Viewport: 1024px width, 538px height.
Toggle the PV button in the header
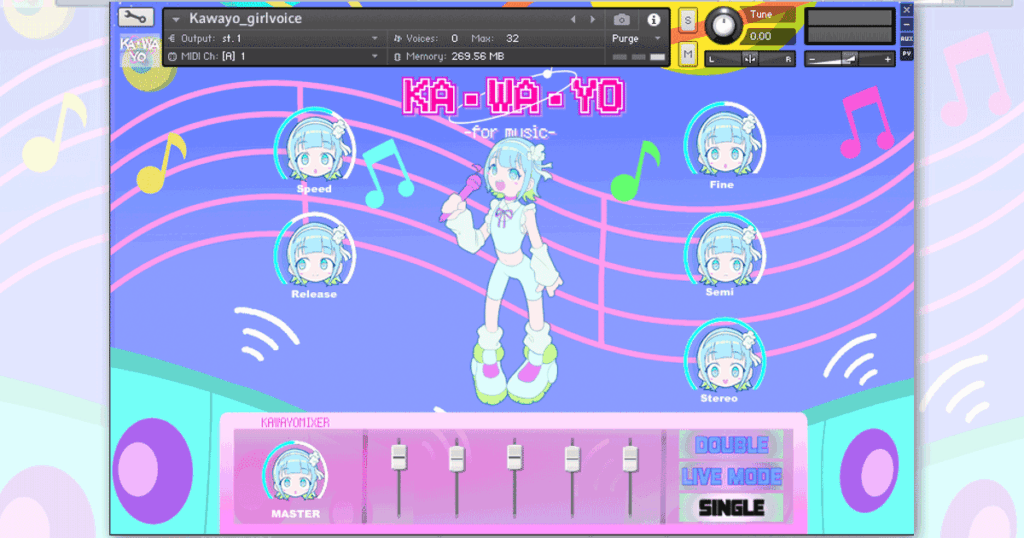[906, 54]
